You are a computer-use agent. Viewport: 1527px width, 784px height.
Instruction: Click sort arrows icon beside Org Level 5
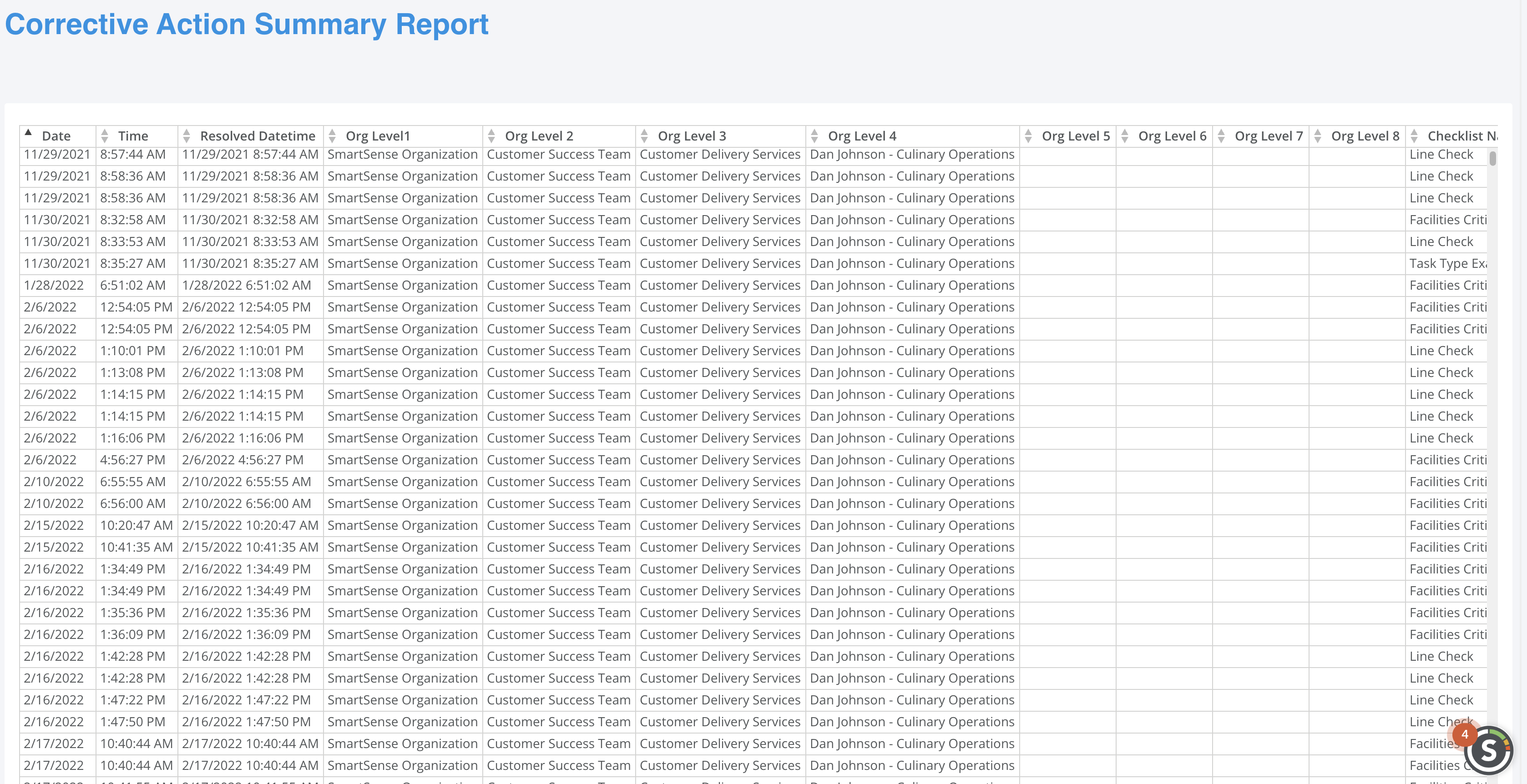tap(1028, 136)
